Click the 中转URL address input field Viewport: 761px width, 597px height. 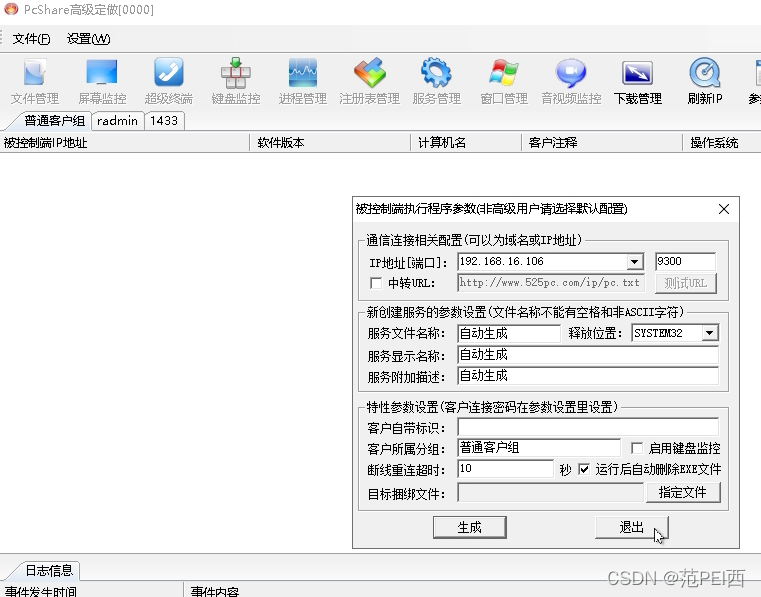pos(551,283)
